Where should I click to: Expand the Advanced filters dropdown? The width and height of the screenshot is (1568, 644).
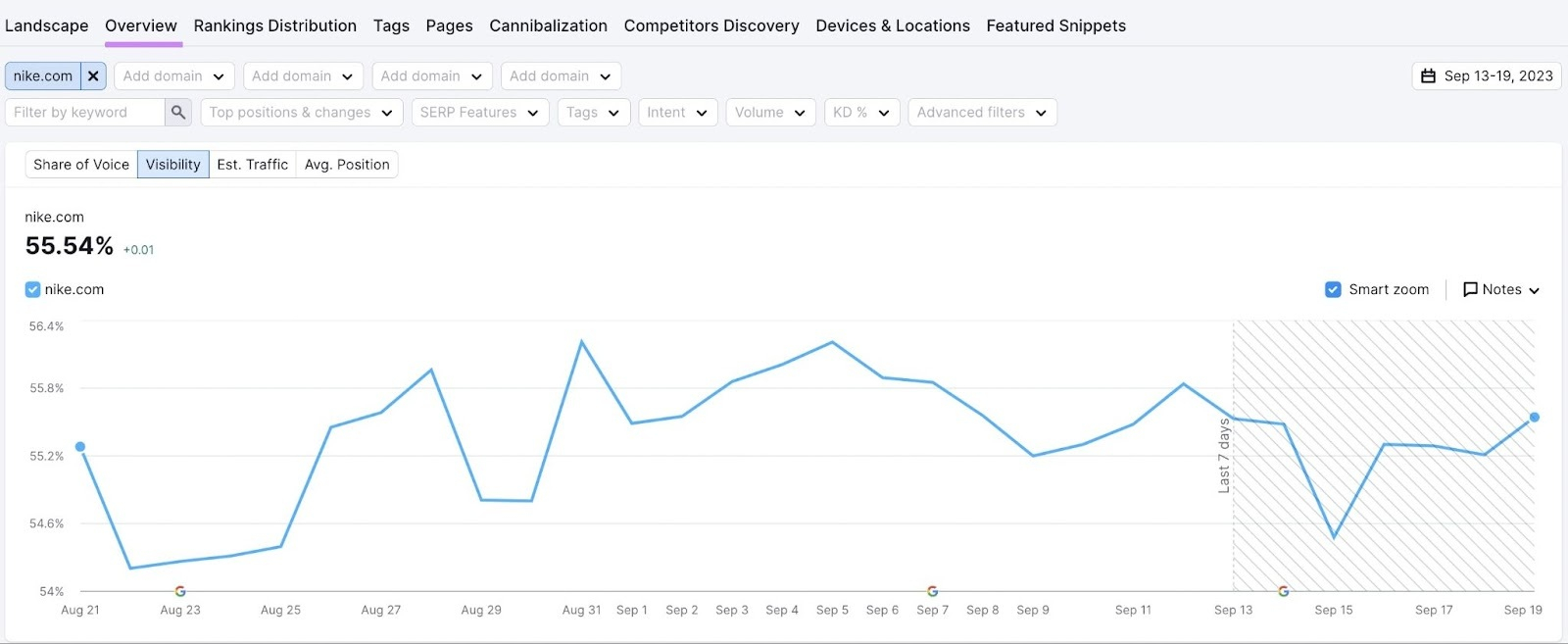(x=981, y=113)
